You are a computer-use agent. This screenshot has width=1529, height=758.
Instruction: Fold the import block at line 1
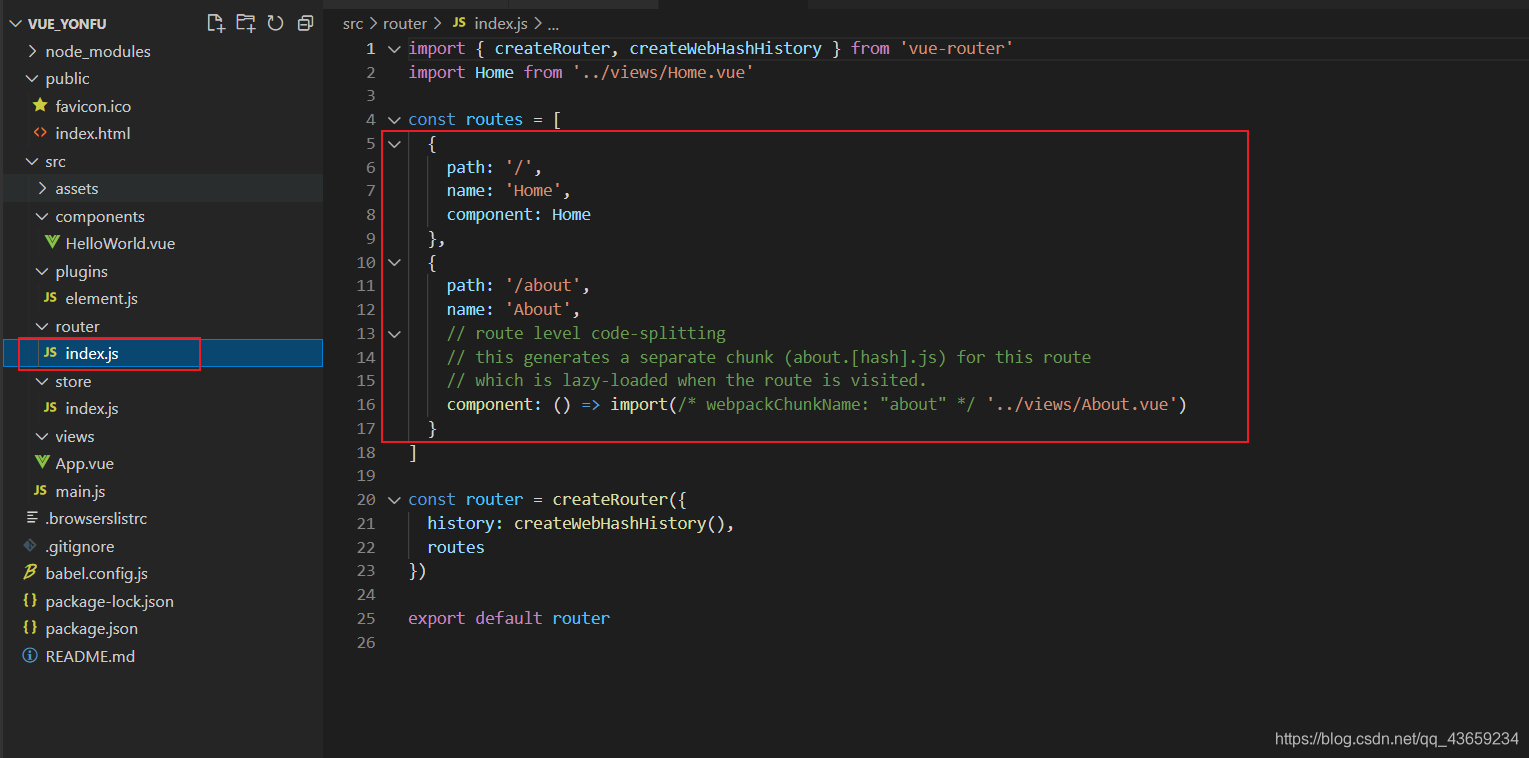pos(394,48)
